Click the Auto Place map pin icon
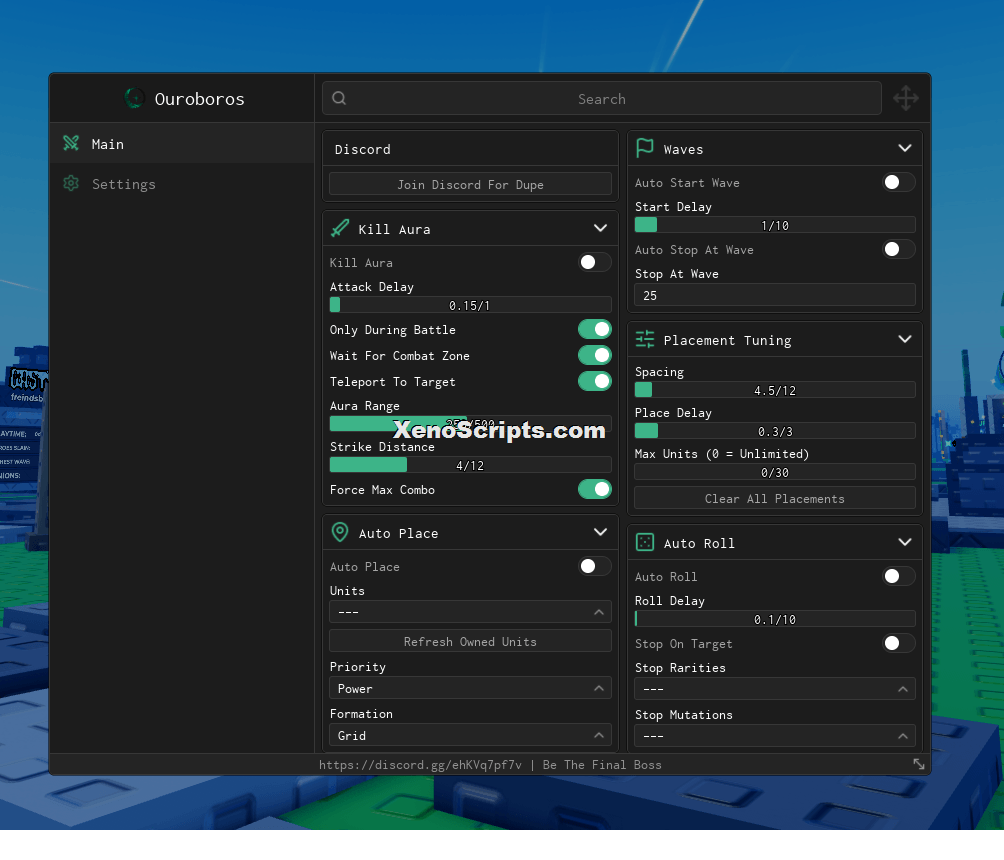The width and height of the screenshot is (1004, 860). 340,532
